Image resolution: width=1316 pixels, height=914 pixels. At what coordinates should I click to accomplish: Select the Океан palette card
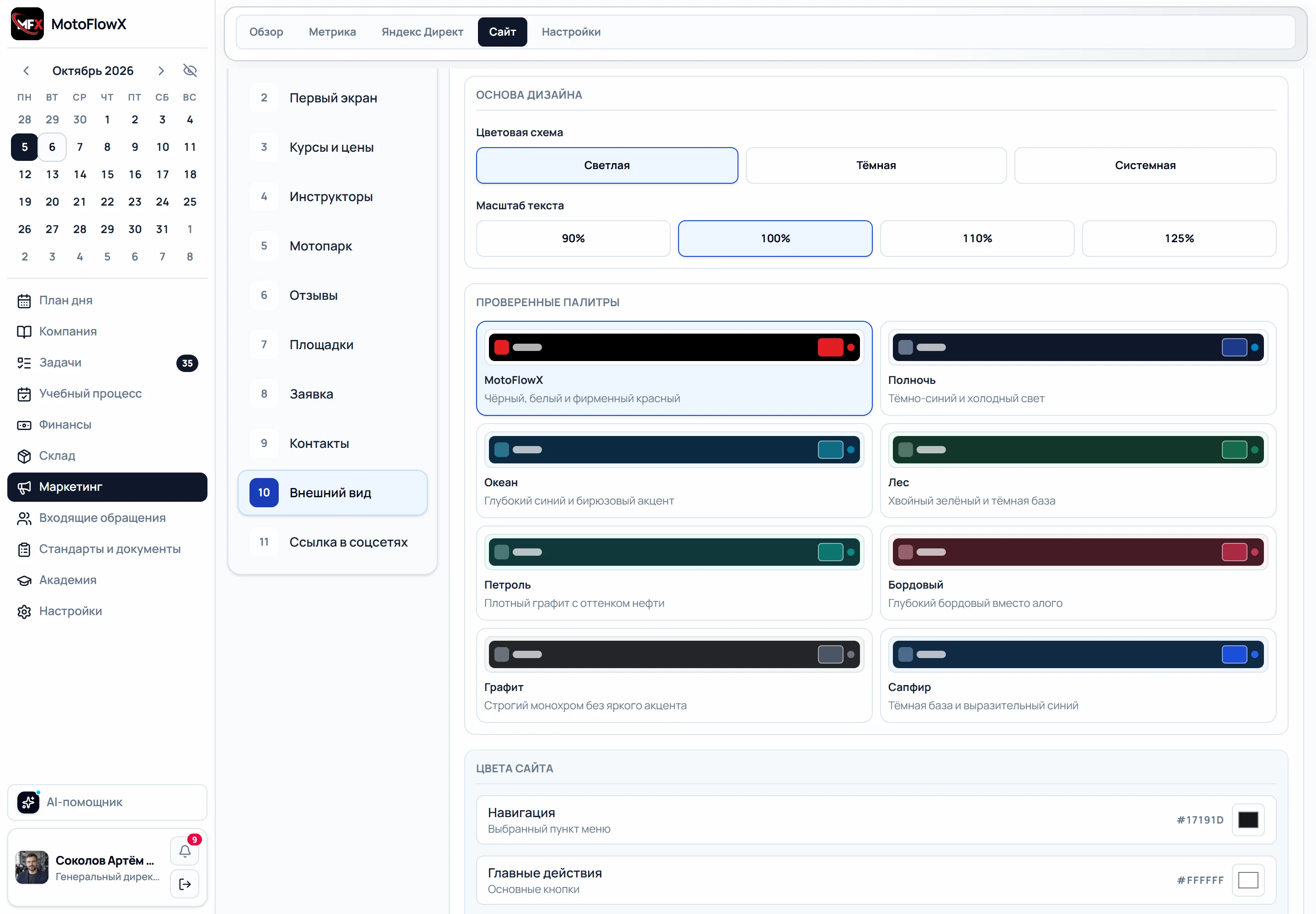click(x=674, y=471)
